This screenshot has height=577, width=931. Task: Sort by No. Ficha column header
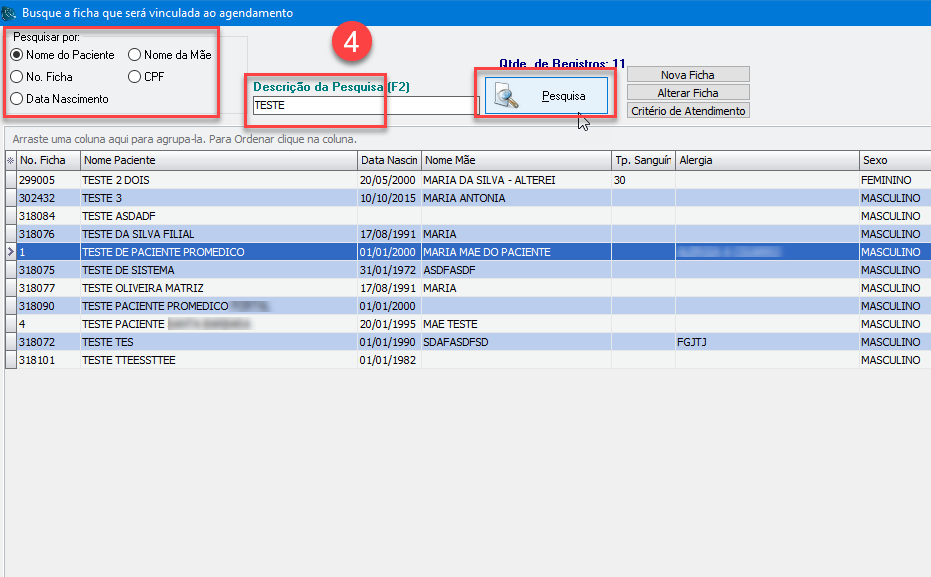(x=43, y=160)
